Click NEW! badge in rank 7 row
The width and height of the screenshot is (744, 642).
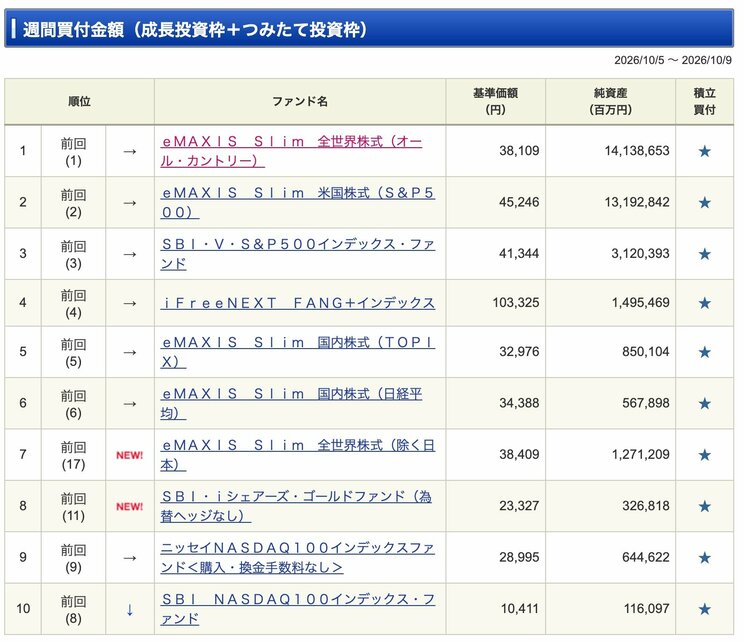pos(130,455)
